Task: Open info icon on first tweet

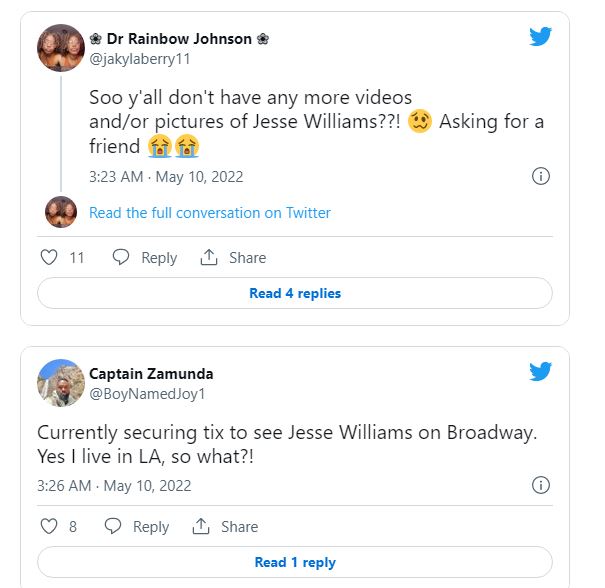Action: pos(540,176)
